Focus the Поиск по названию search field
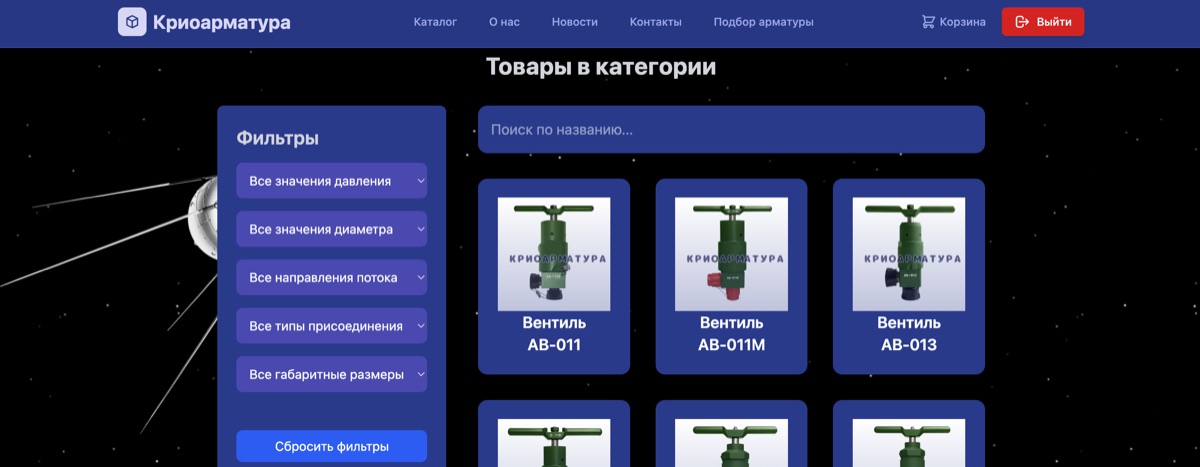The width and height of the screenshot is (1200, 467). click(x=731, y=130)
